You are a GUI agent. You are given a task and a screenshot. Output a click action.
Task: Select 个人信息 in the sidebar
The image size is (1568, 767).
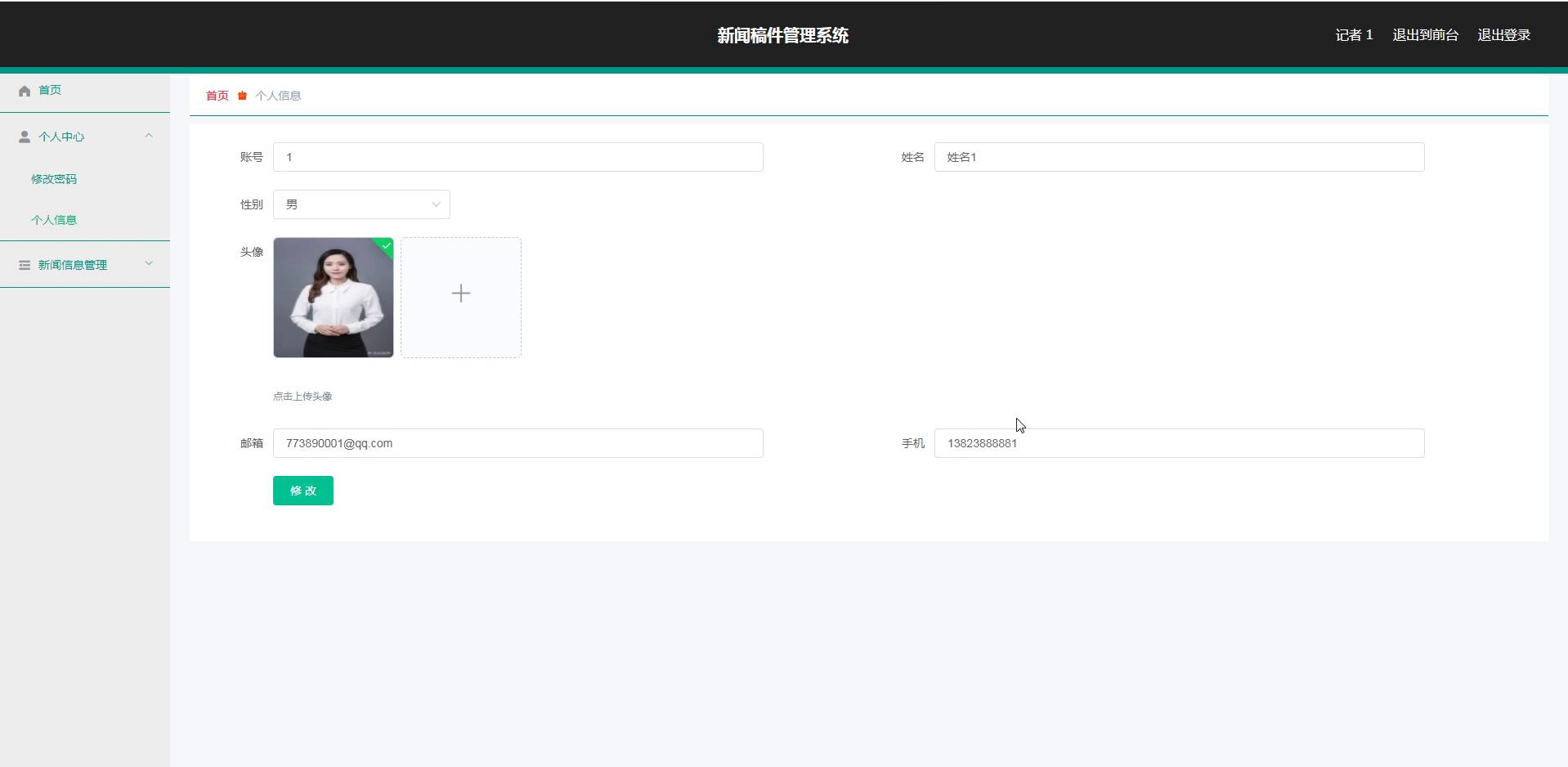54,220
